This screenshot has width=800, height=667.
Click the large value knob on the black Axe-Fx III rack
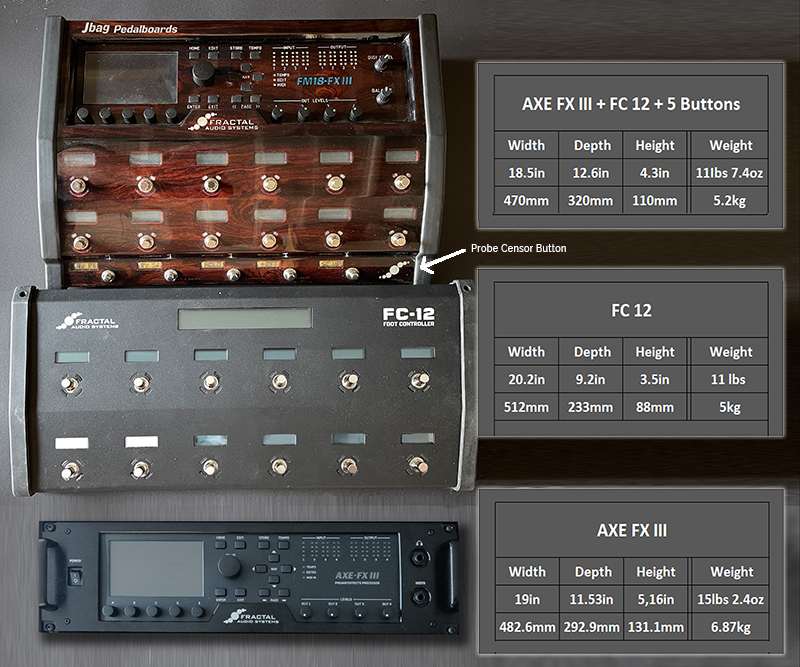pyautogui.click(x=230, y=566)
